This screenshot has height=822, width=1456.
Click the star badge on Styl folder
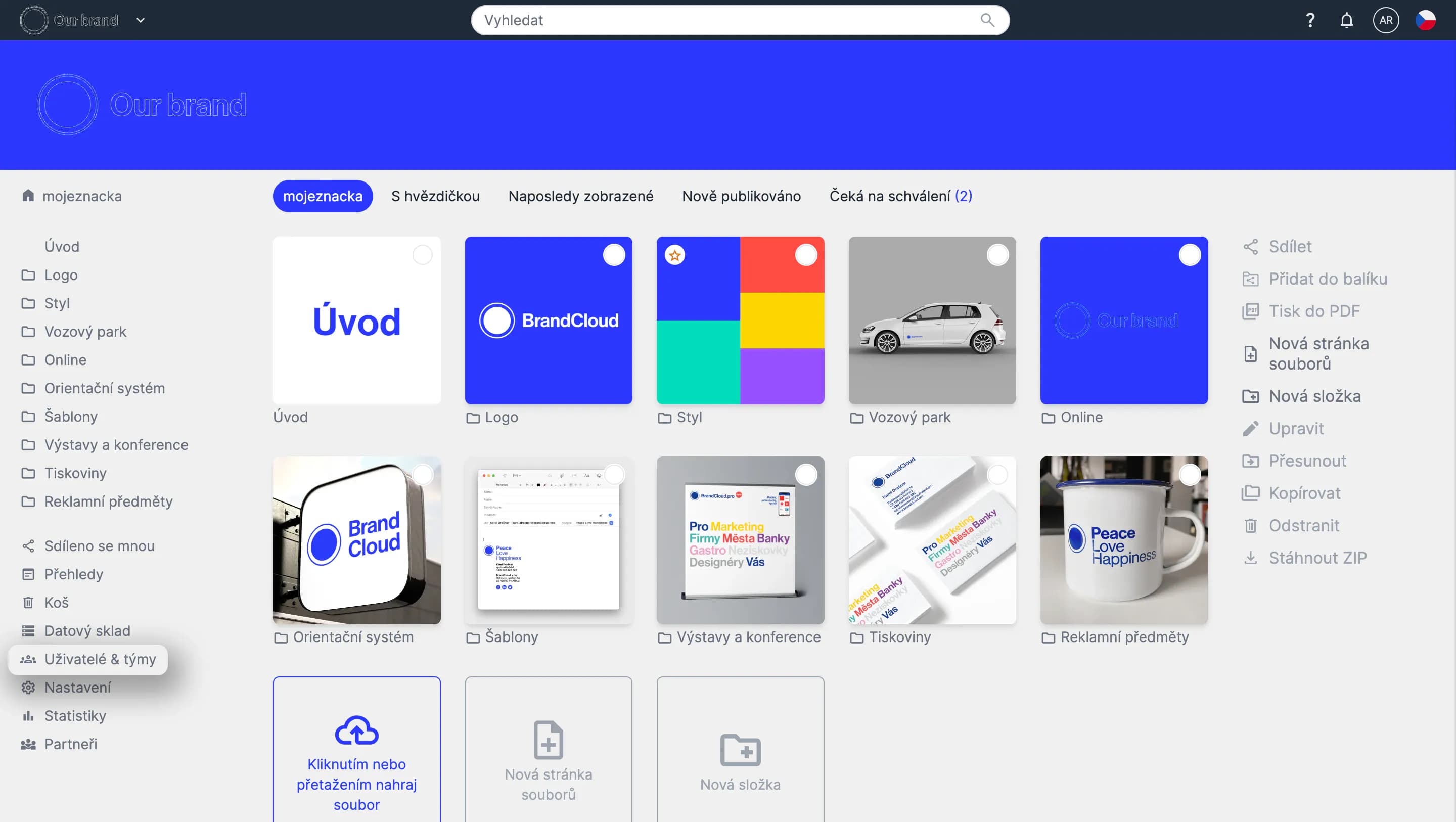(674, 255)
